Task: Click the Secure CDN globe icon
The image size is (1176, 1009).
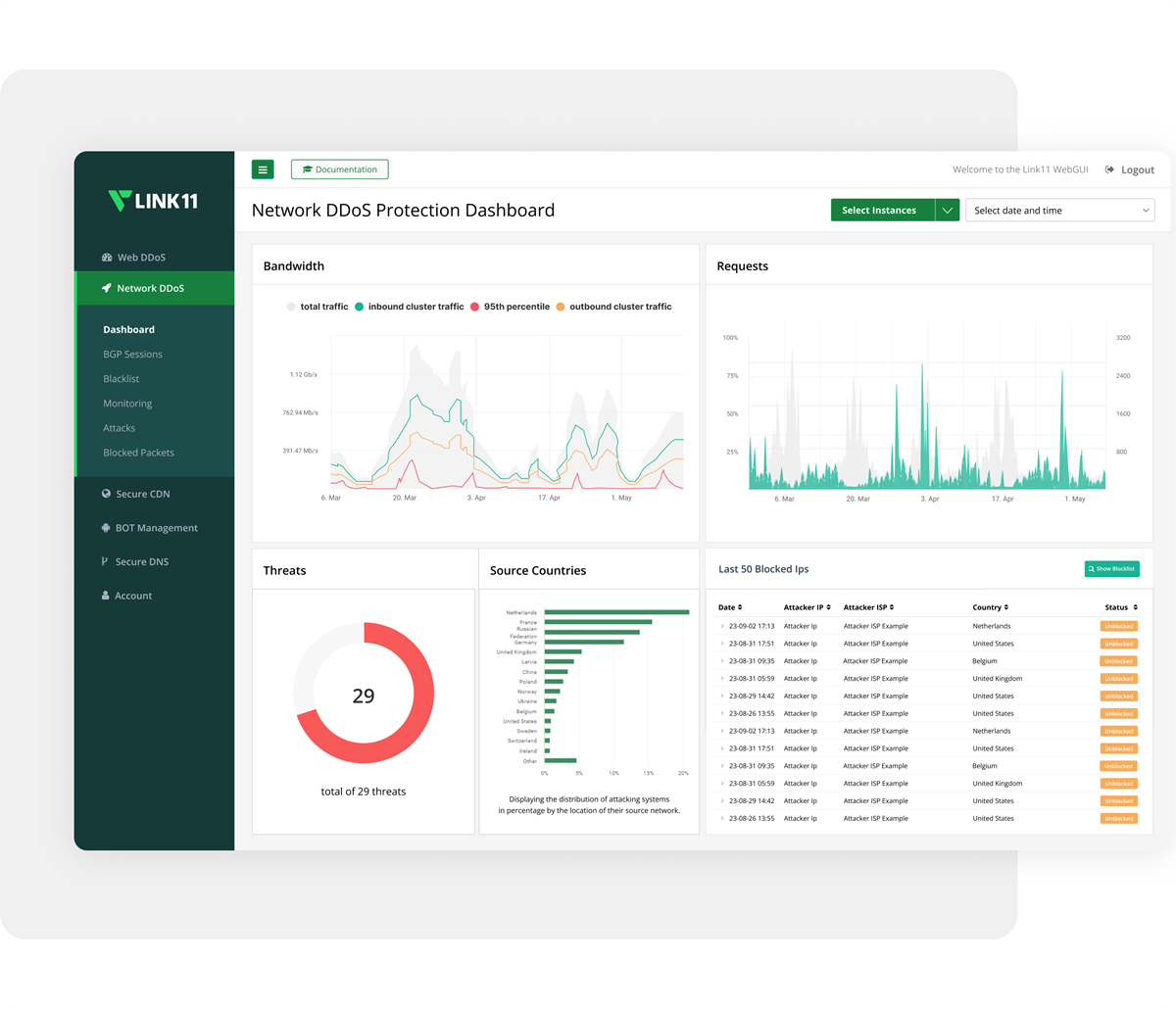Action: coord(106,495)
